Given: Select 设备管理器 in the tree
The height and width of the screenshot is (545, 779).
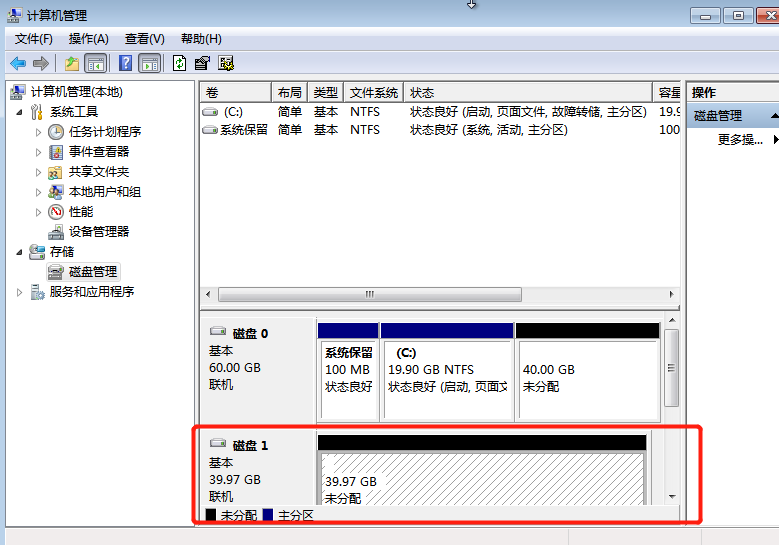Looking at the screenshot, I should coord(99,232).
